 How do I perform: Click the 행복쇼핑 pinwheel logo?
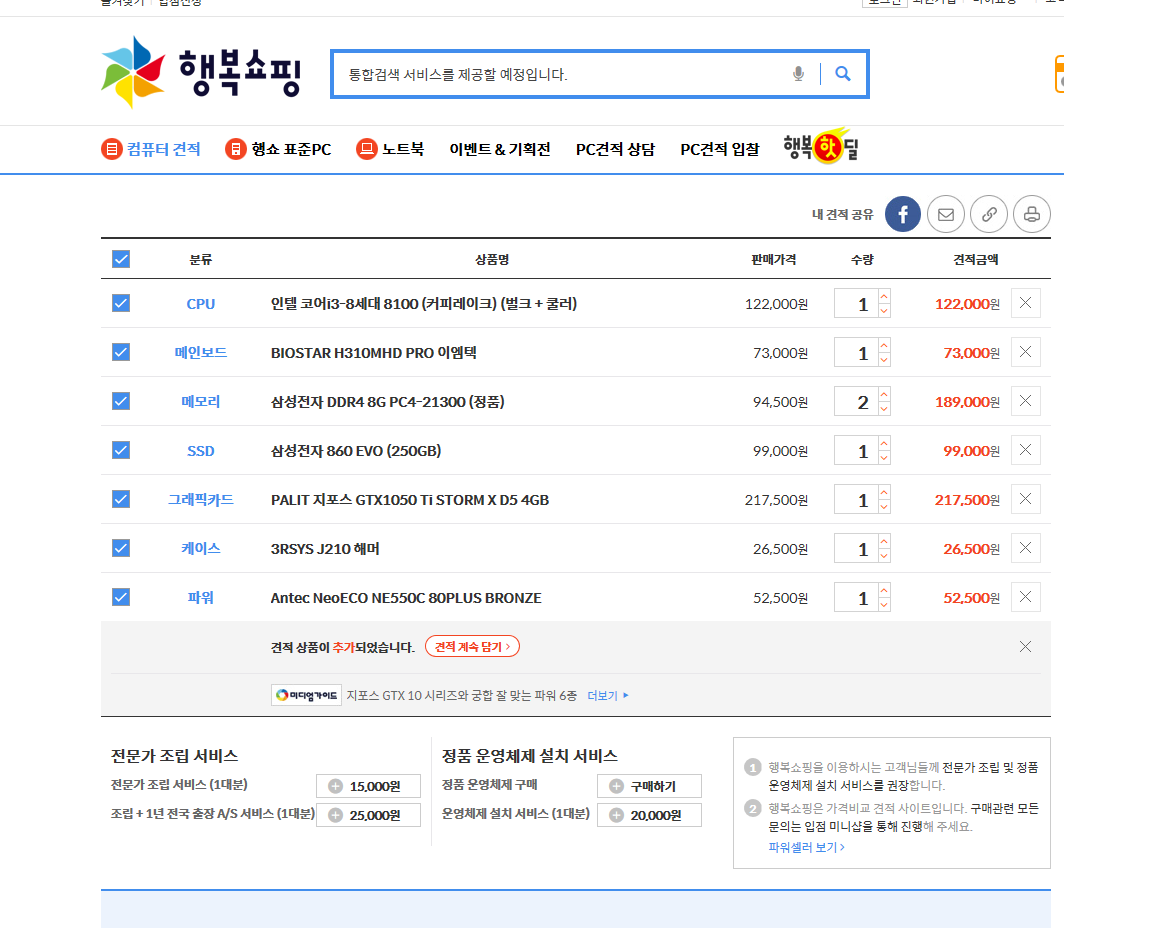point(201,73)
